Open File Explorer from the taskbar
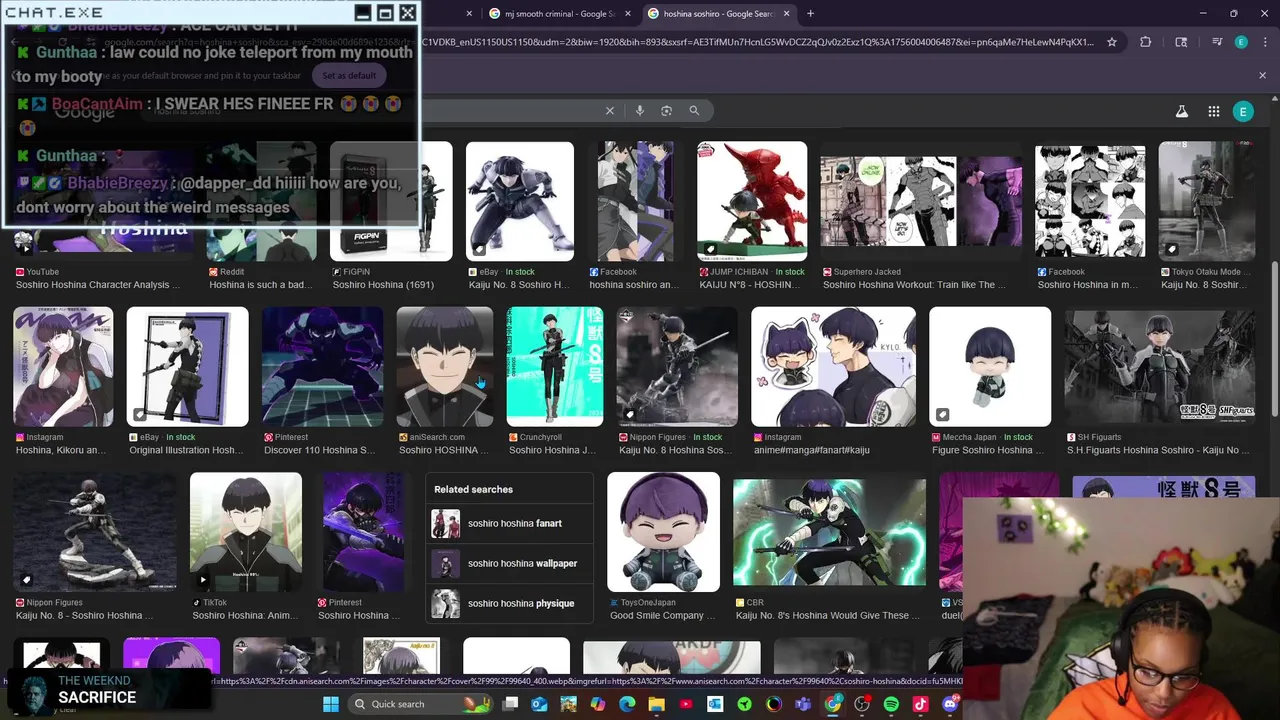Screen dimensions: 1280x720 pos(656,704)
